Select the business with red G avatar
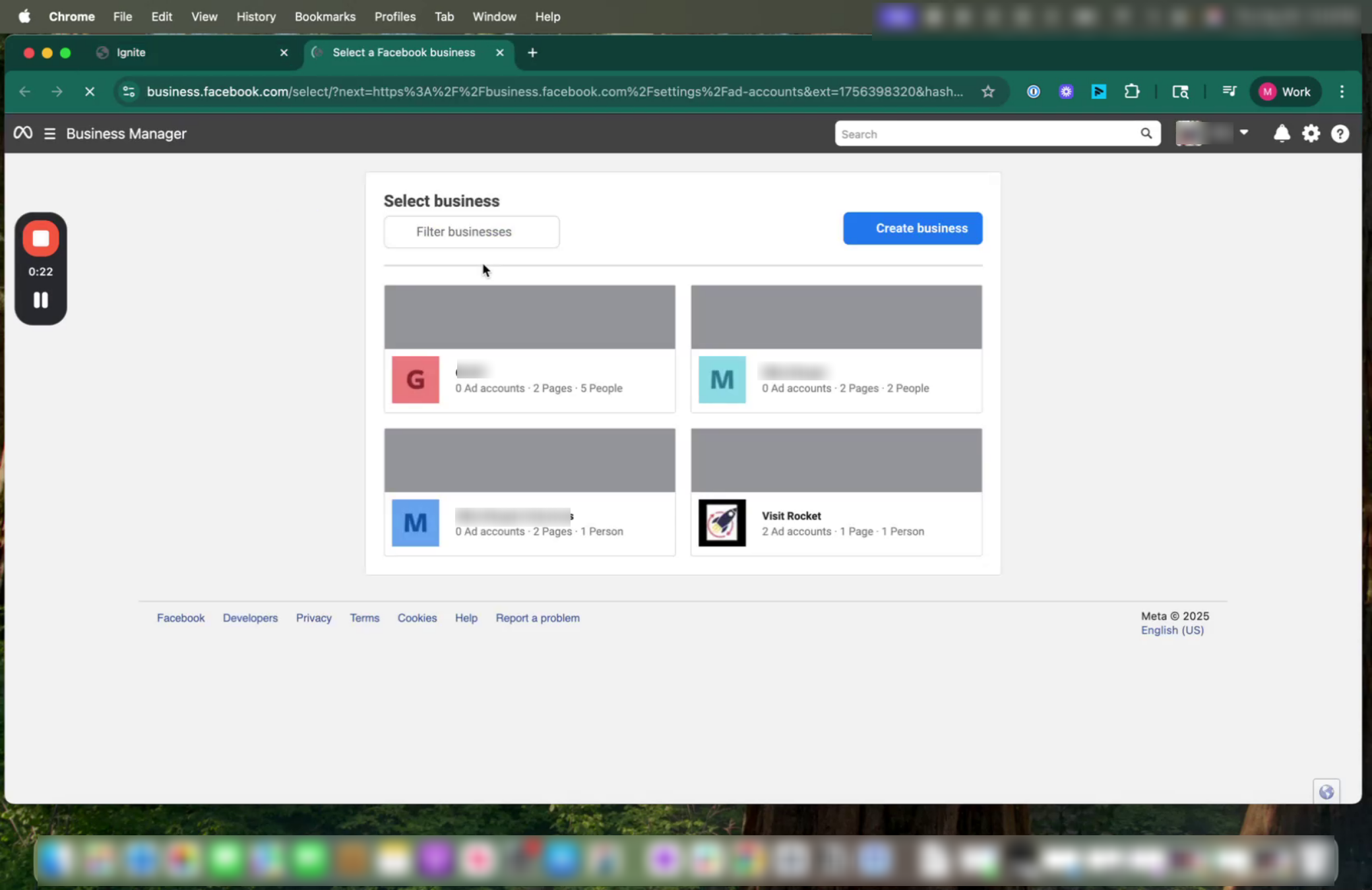Viewport: 1372px width, 890px height. click(x=530, y=349)
